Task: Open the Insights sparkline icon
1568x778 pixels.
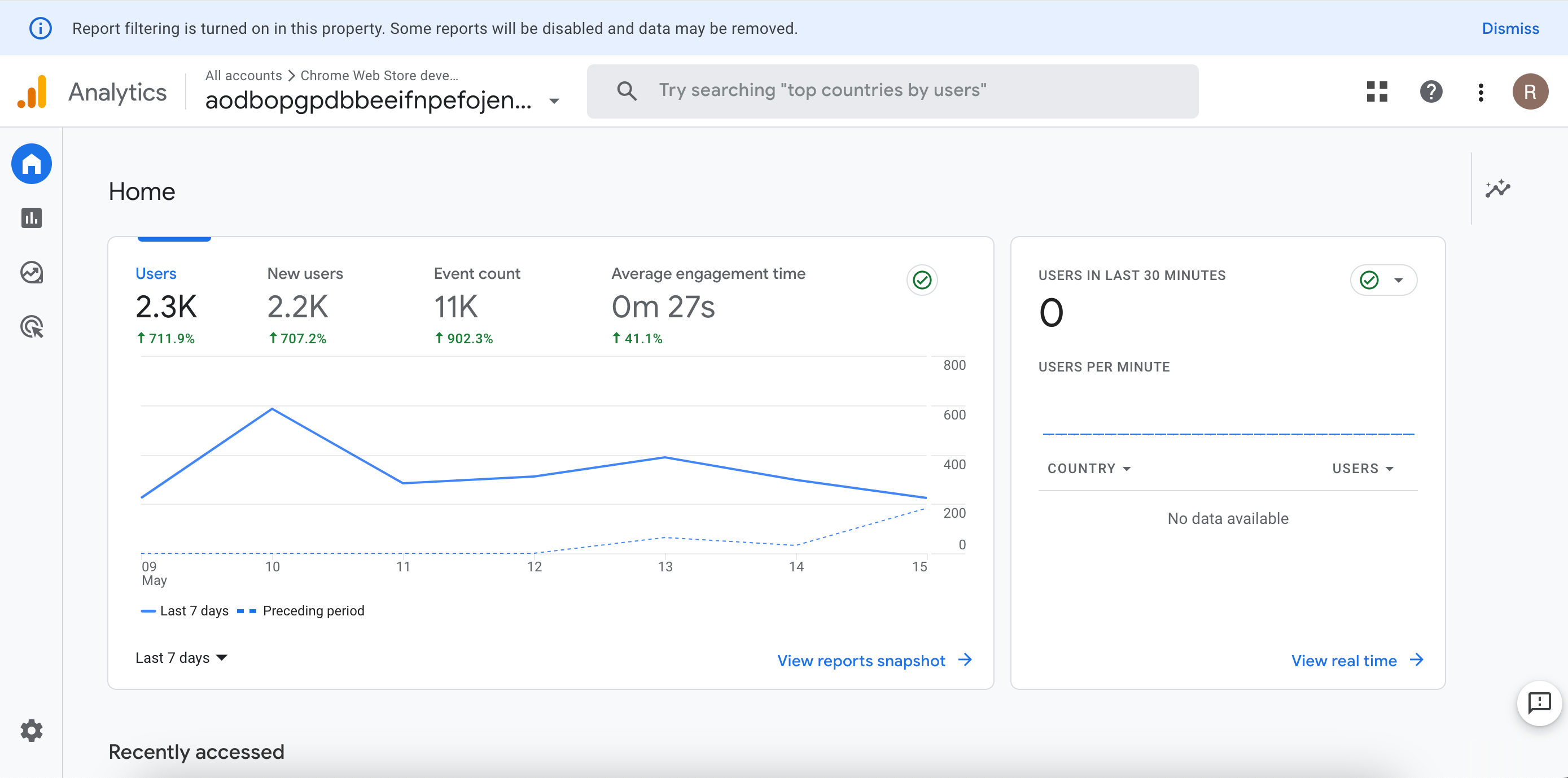Action: pos(1497,189)
